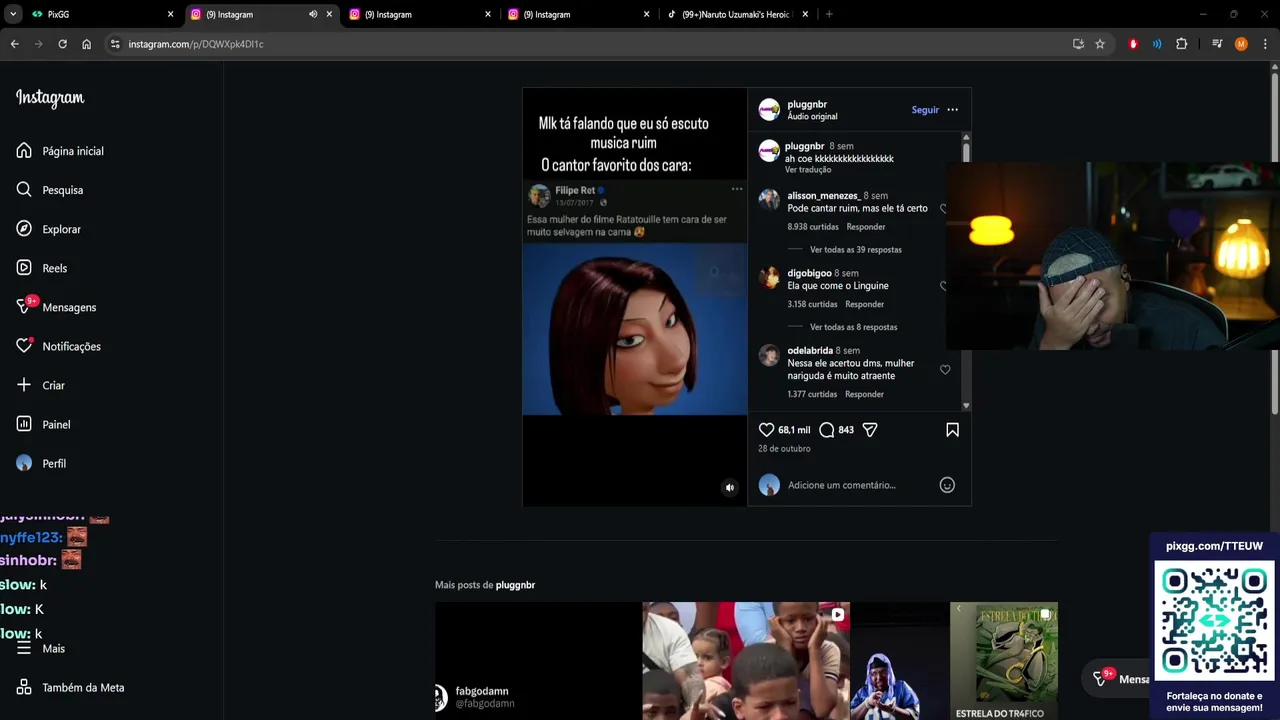
Task: Bookmark page with star icon
Action: click(1100, 44)
